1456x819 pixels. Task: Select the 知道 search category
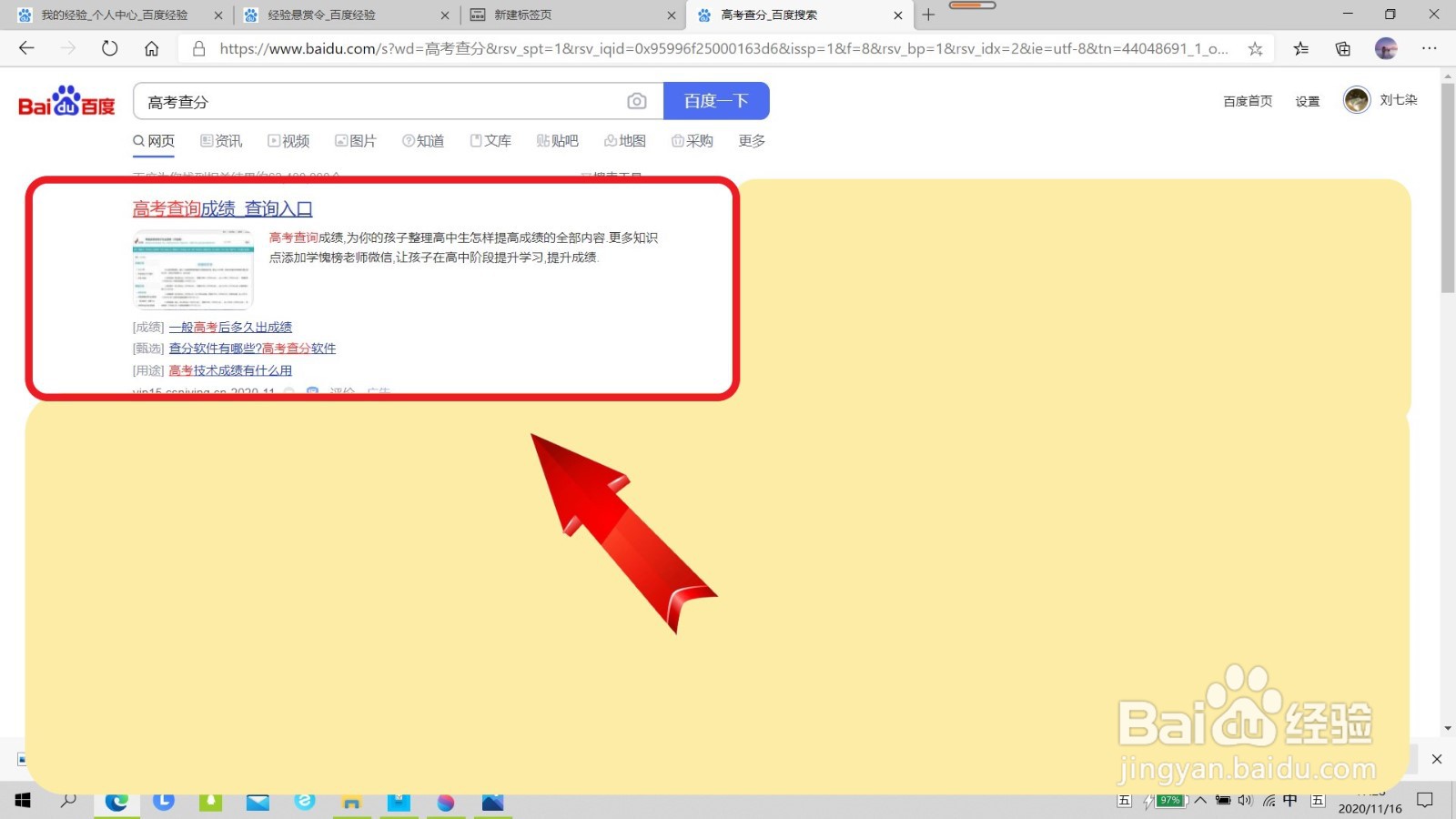423,141
